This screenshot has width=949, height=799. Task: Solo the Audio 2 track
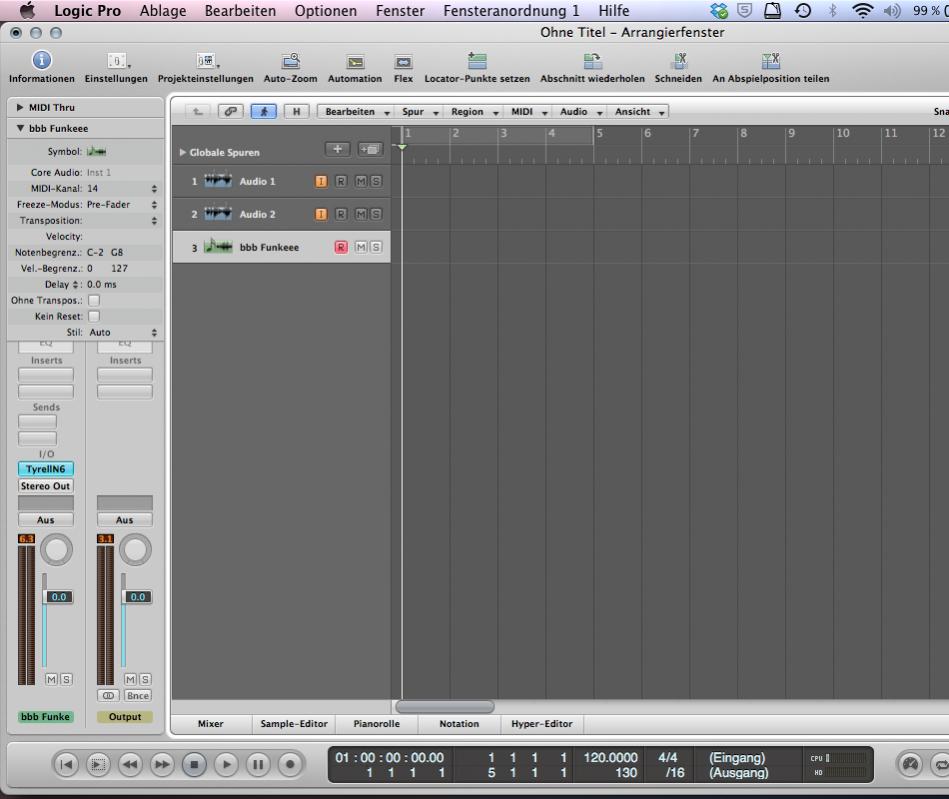click(x=376, y=214)
